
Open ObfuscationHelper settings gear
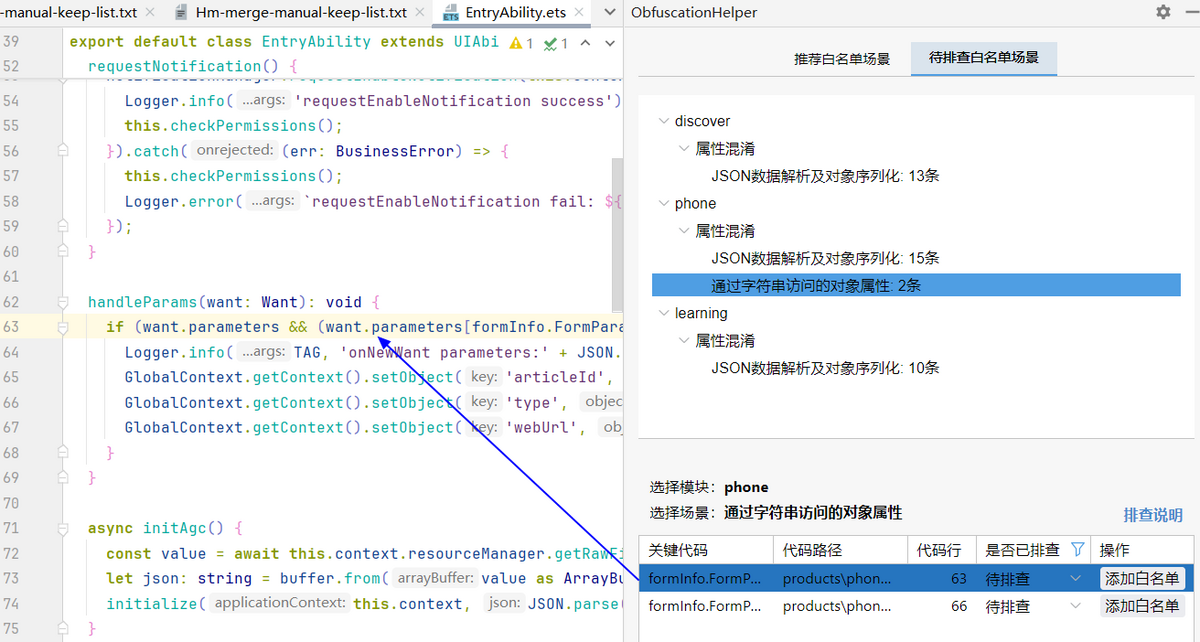(1163, 12)
